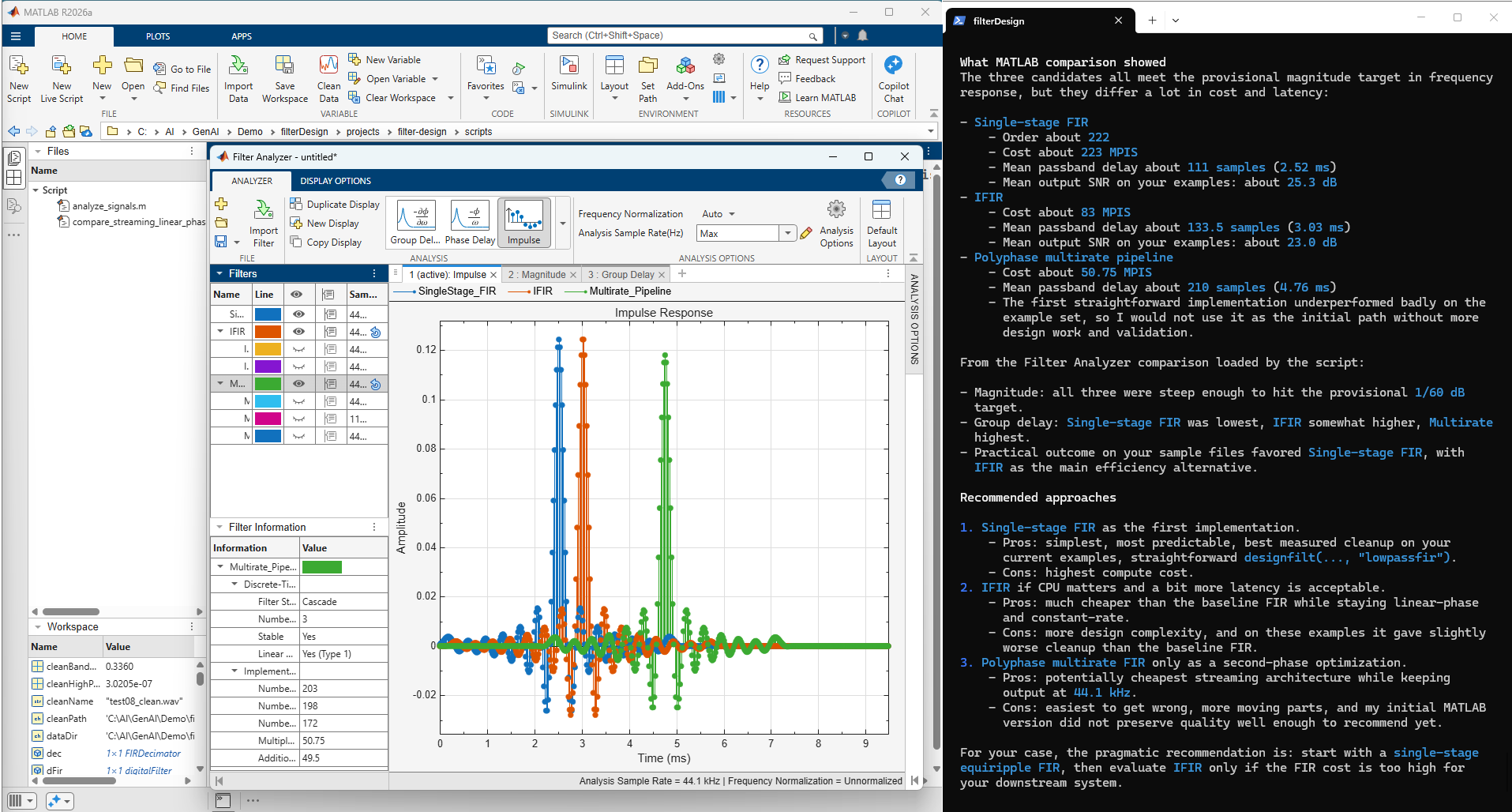Select the Phase Delay analysis
The width and height of the screenshot is (1512, 812).
[x=470, y=223]
